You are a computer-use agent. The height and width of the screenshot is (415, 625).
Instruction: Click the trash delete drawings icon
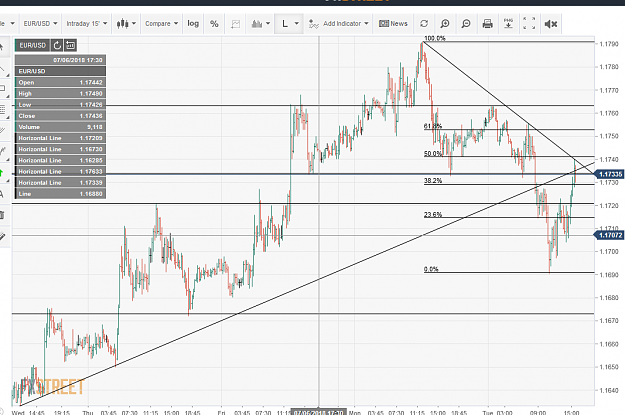(2, 216)
